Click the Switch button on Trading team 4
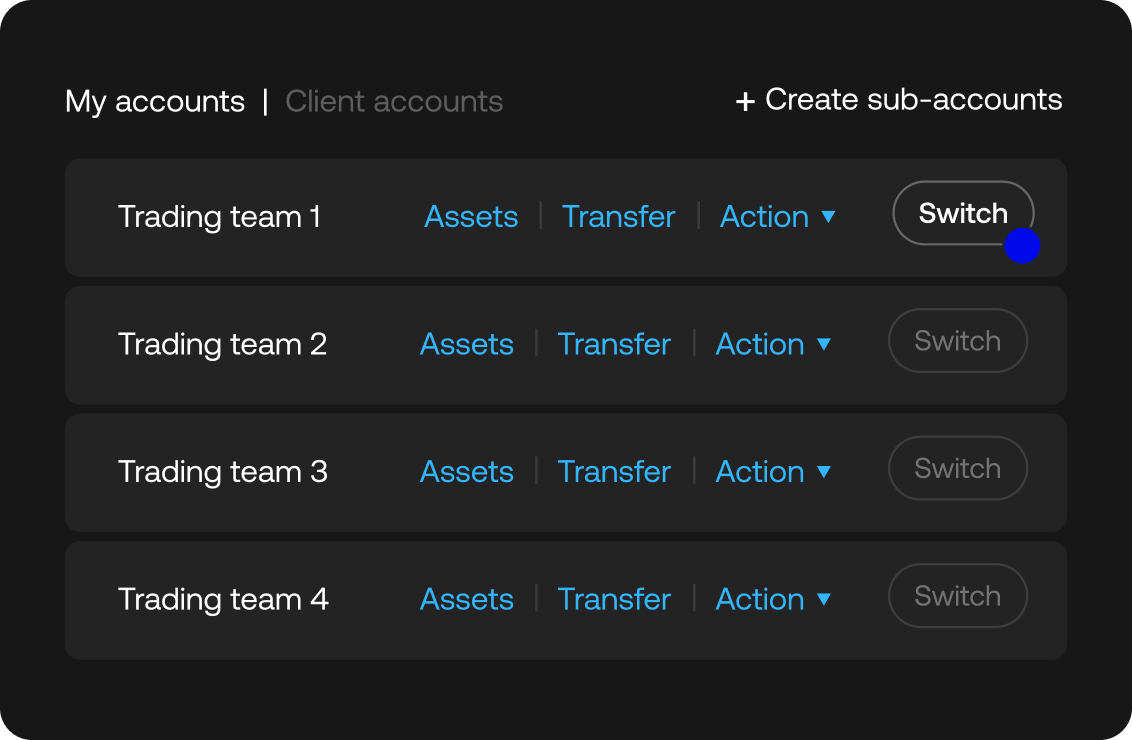The height and width of the screenshot is (740, 1132). pos(957,596)
